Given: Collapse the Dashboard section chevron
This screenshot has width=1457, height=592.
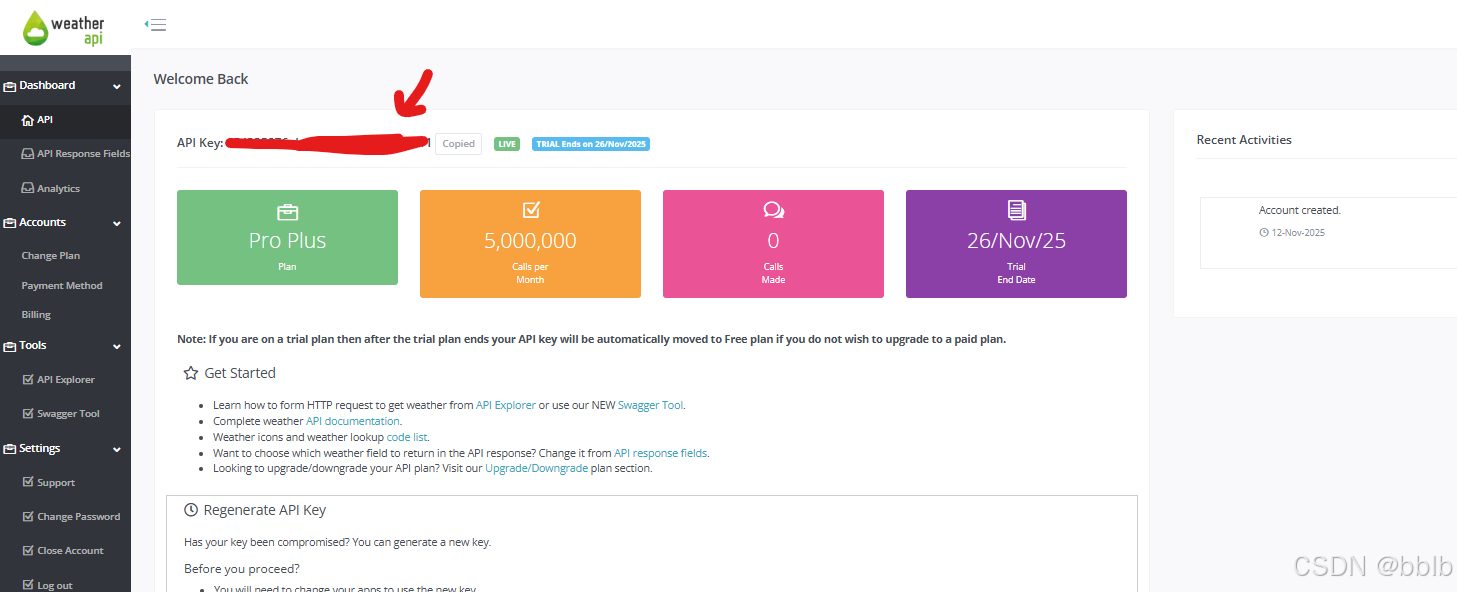Looking at the screenshot, I should (x=117, y=87).
